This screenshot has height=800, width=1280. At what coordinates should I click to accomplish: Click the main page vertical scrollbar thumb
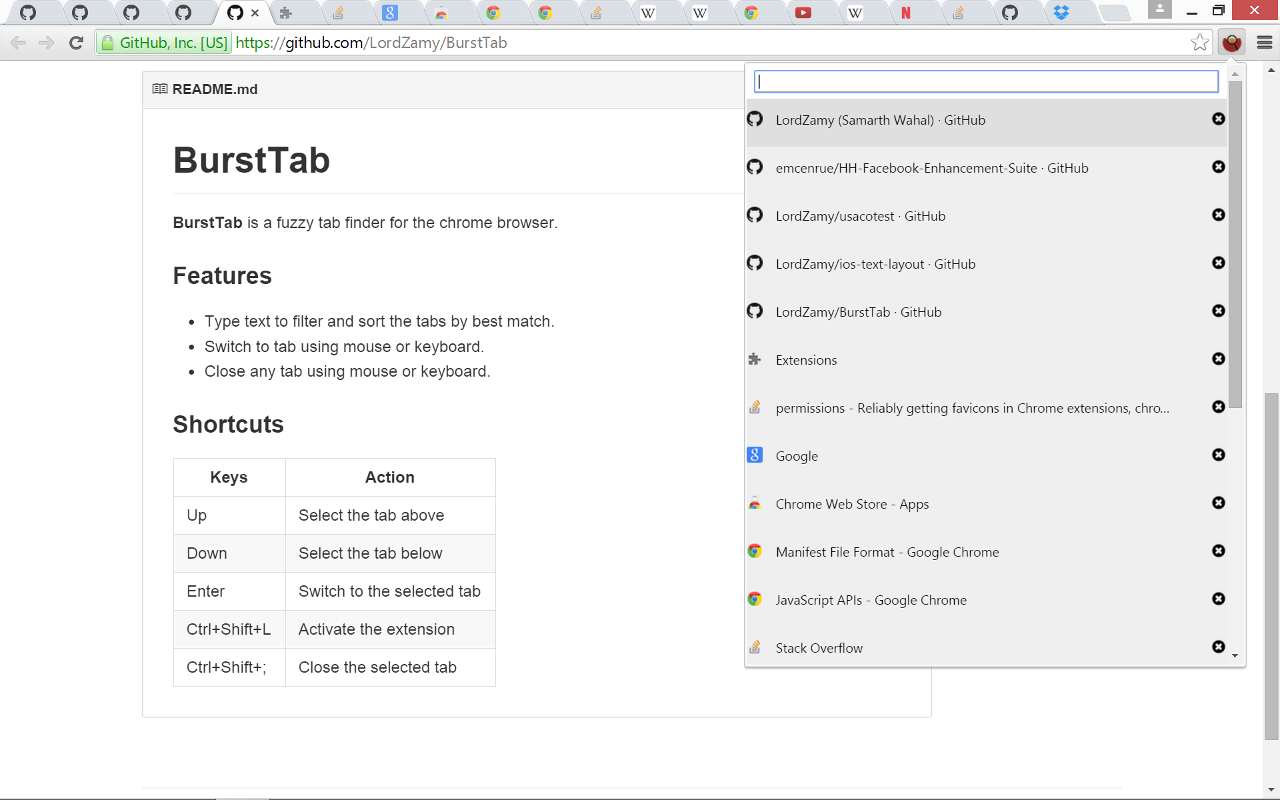click(1272, 566)
